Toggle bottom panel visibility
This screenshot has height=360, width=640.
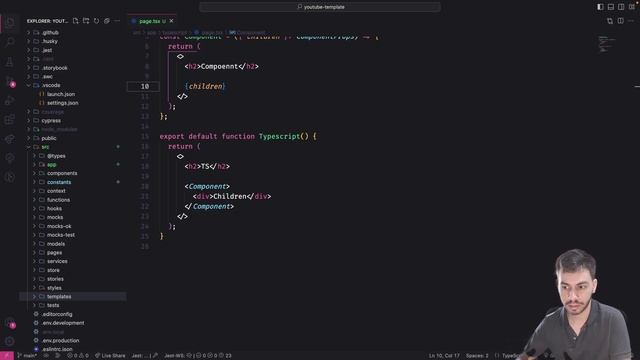click(x=611, y=7)
